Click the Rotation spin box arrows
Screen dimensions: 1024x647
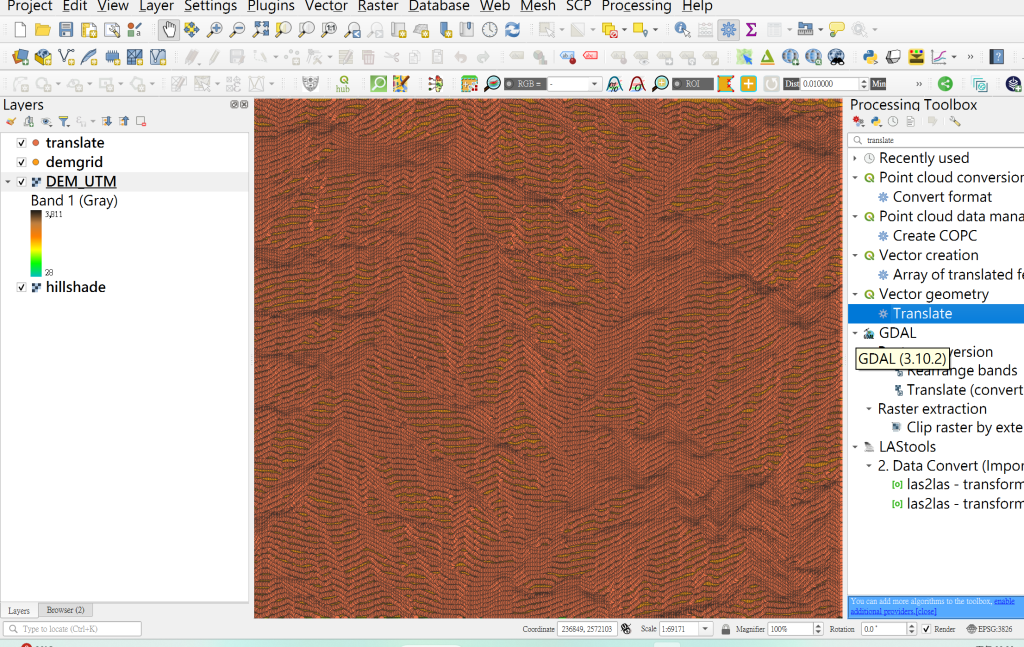click(912, 629)
